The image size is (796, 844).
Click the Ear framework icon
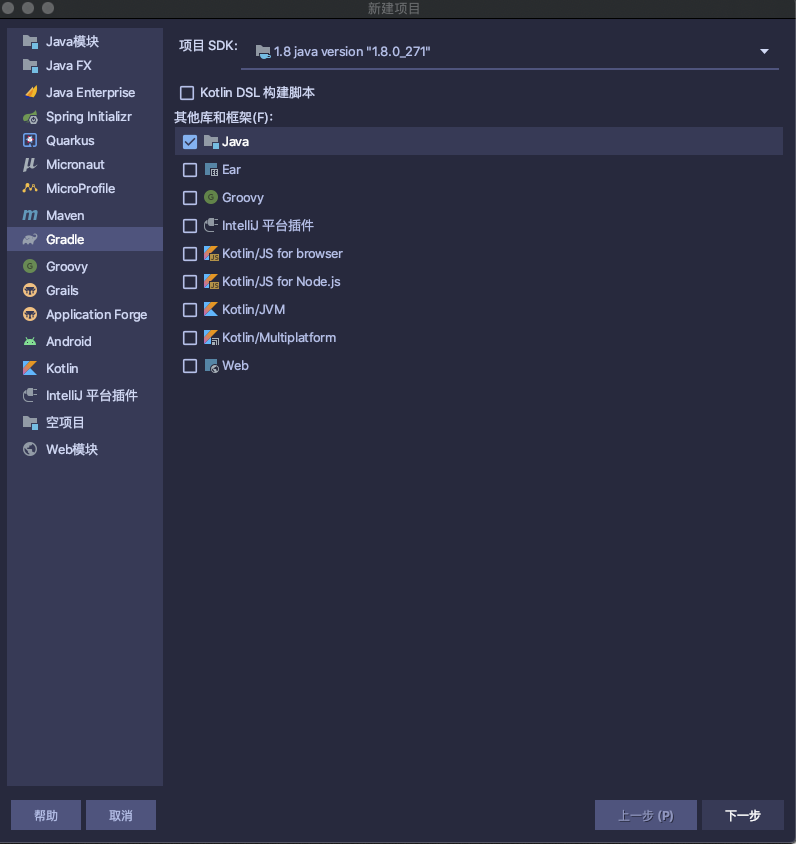pos(211,170)
